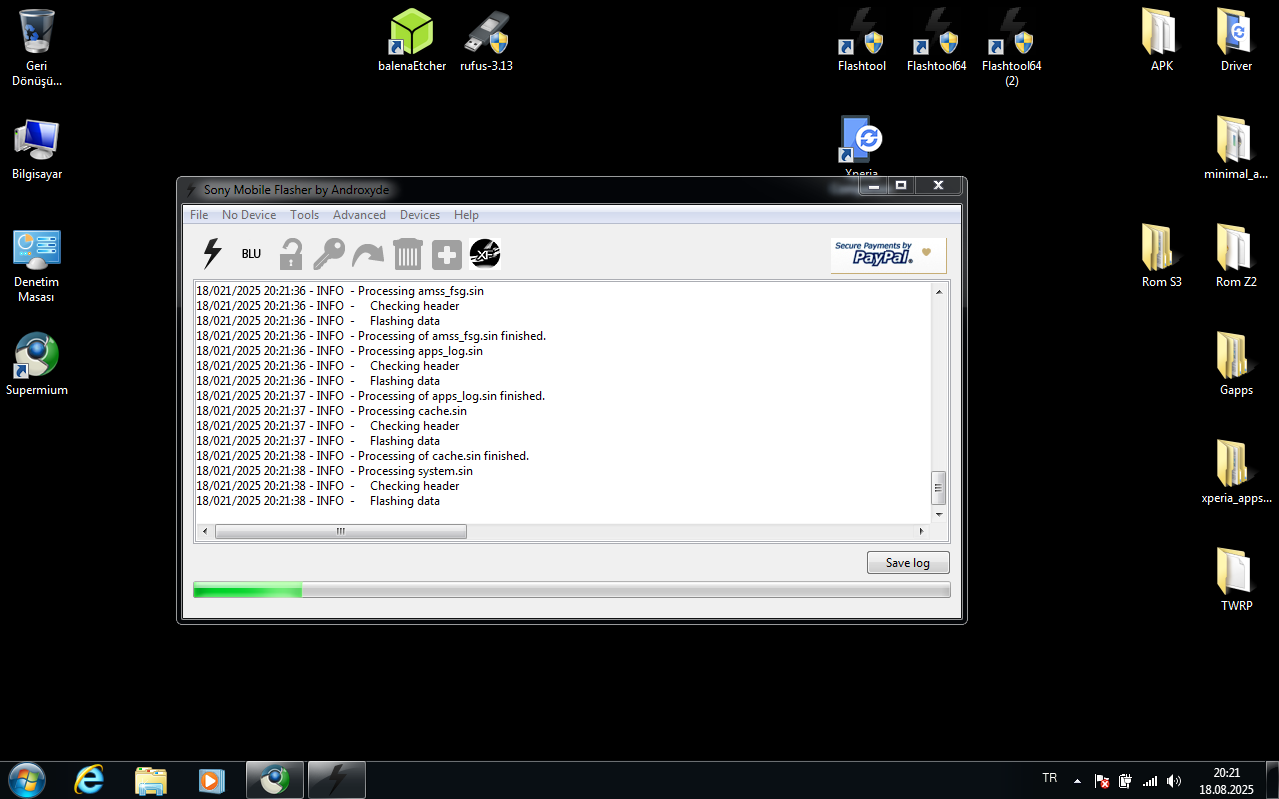Click the BLU bootloader unlock icon

[251, 254]
